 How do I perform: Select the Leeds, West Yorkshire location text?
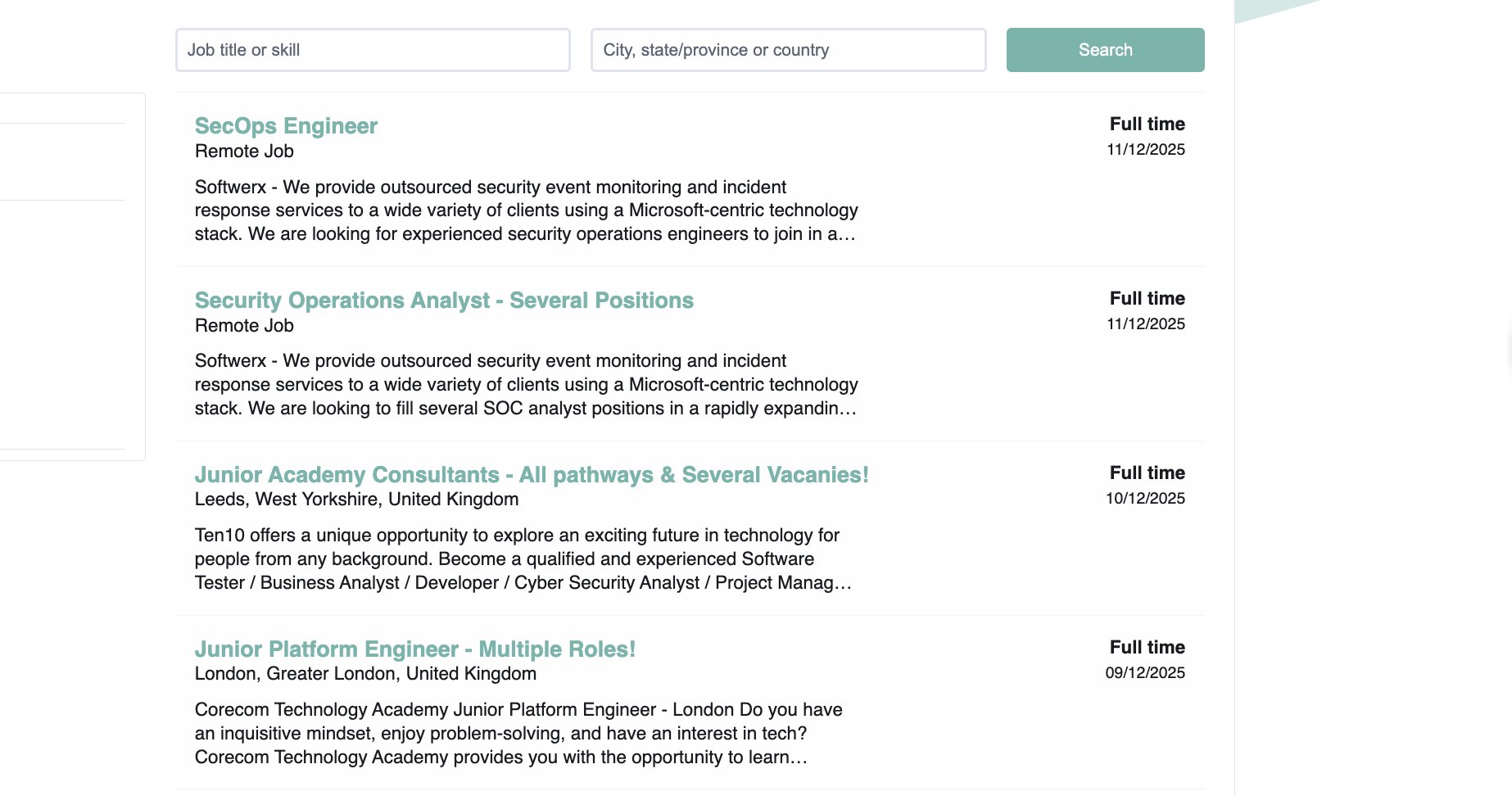click(356, 500)
